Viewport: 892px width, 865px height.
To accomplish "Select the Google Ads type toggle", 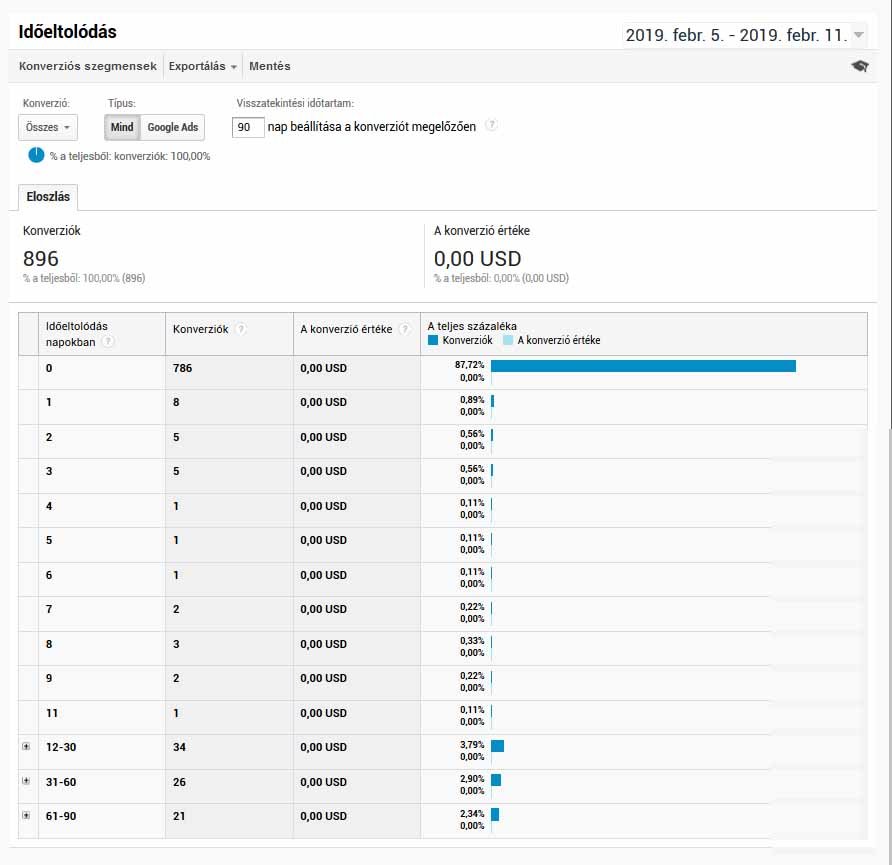I will [x=172, y=127].
